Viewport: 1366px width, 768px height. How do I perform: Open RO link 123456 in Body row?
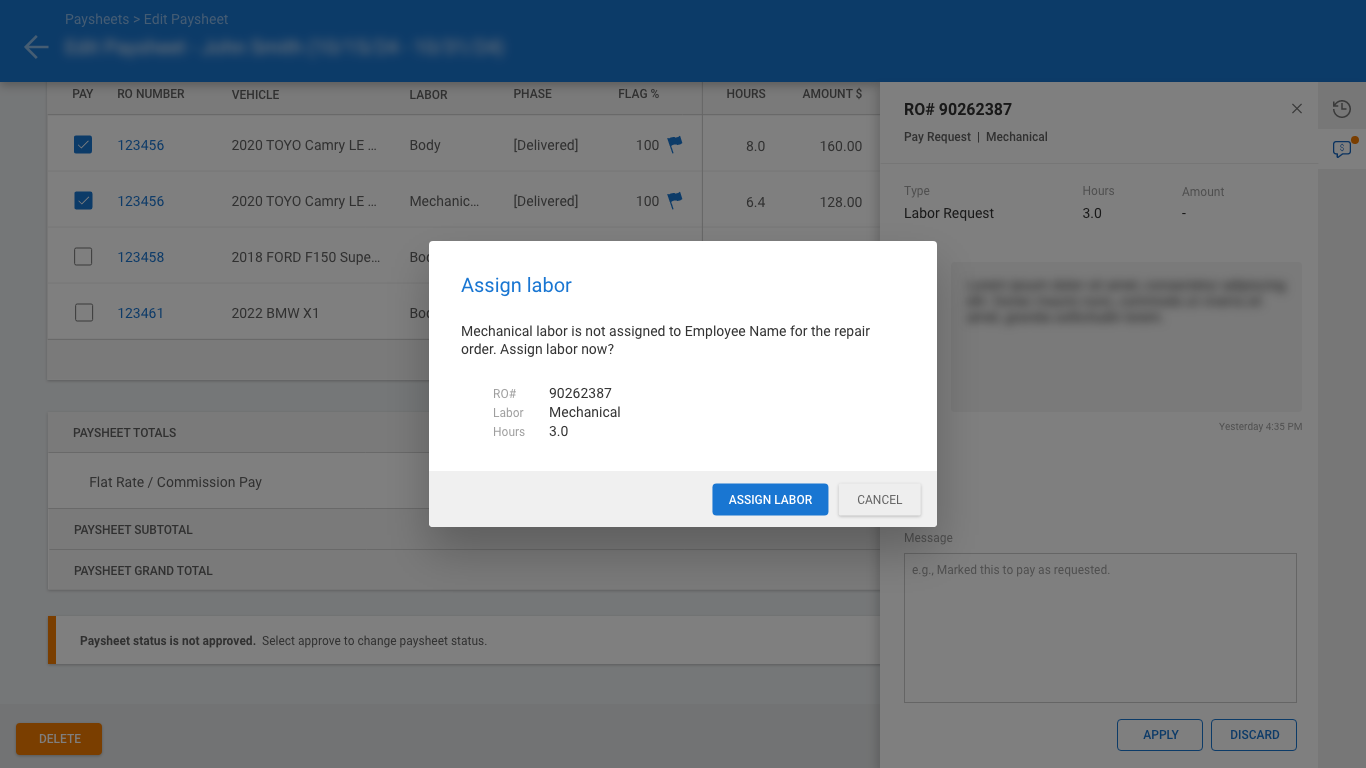(141, 145)
